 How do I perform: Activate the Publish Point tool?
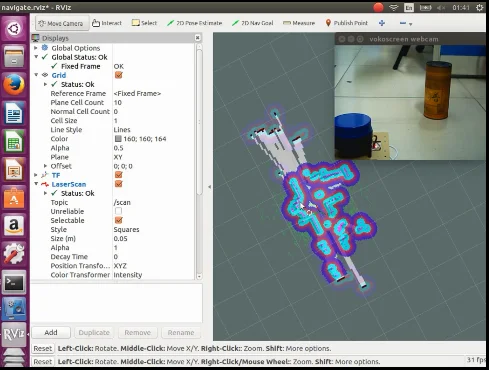click(x=346, y=23)
